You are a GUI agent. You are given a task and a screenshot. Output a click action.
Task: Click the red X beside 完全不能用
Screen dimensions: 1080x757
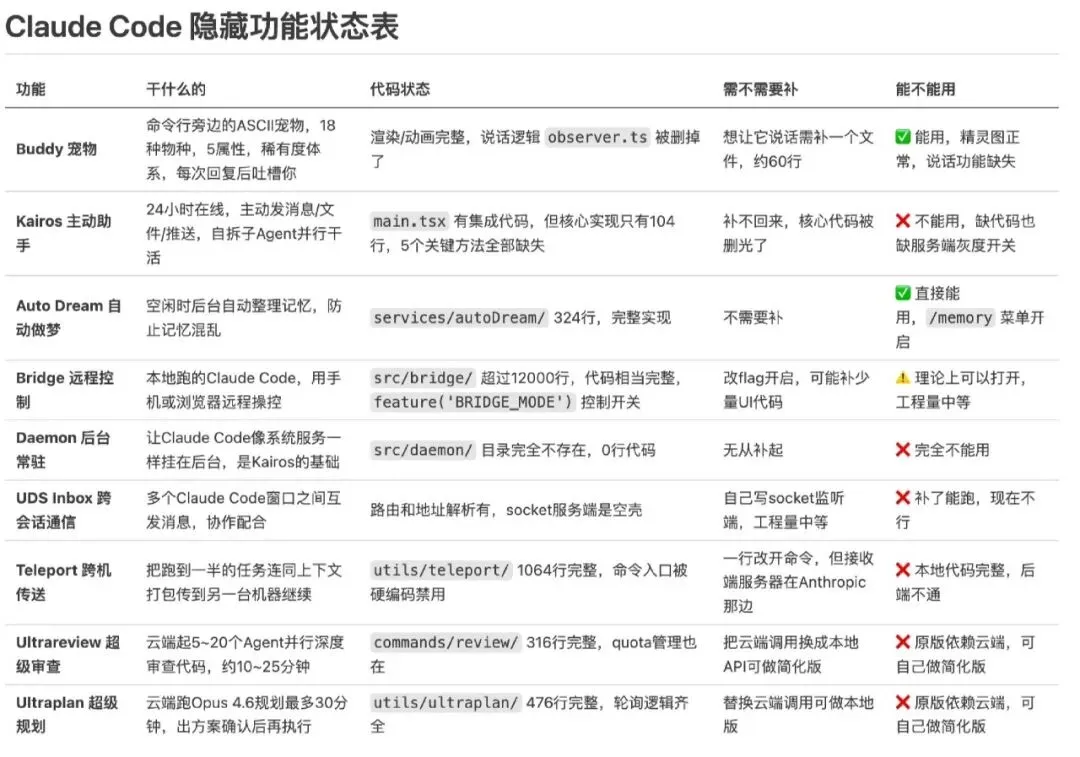(902, 450)
